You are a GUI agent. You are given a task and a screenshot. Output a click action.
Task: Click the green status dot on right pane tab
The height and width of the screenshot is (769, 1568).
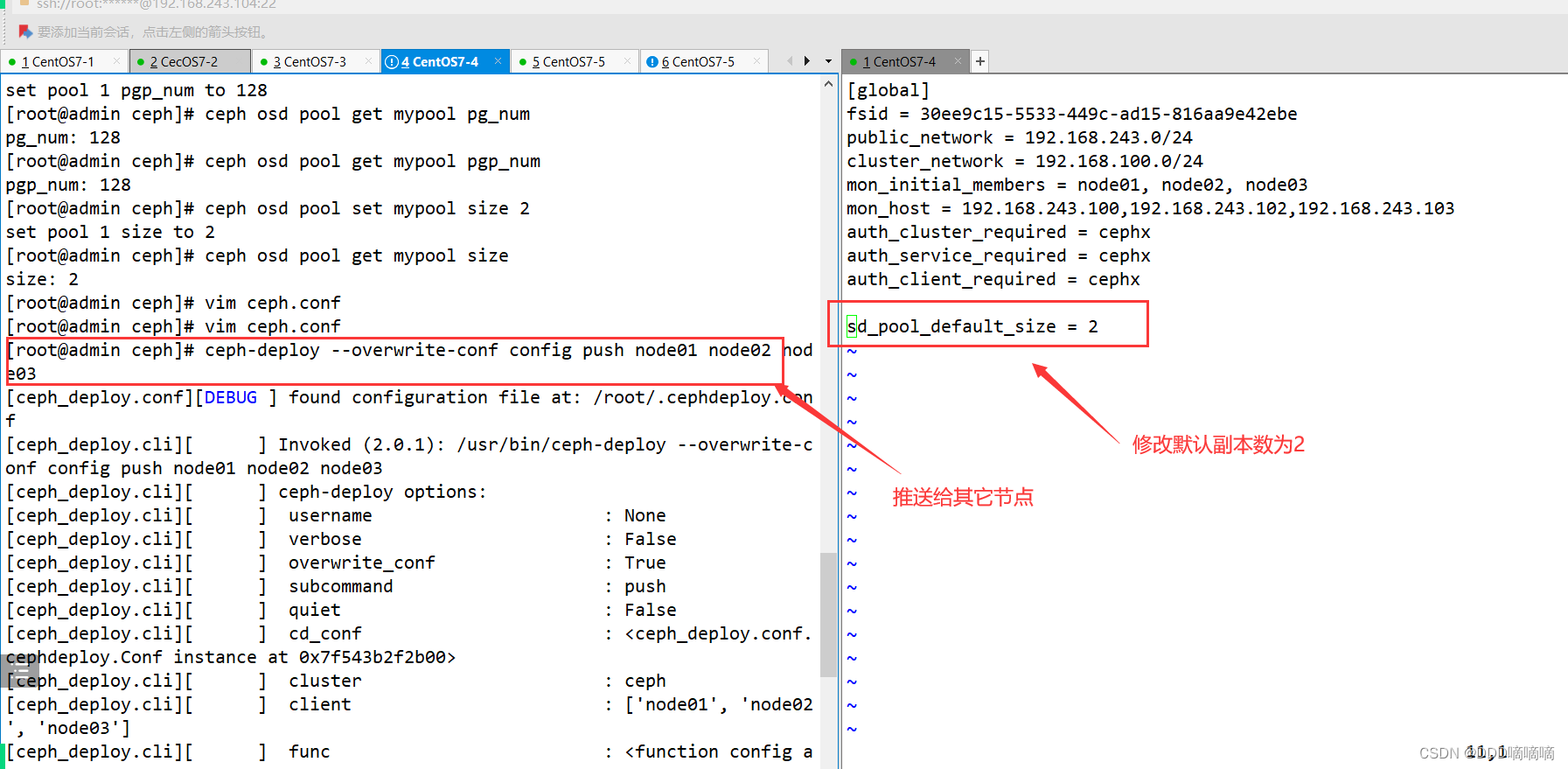pos(854,62)
